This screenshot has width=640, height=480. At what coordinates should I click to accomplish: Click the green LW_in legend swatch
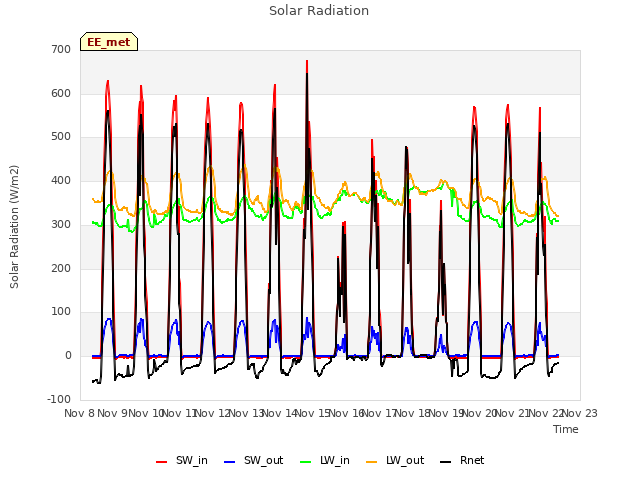pyautogui.click(x=306, y=462)
